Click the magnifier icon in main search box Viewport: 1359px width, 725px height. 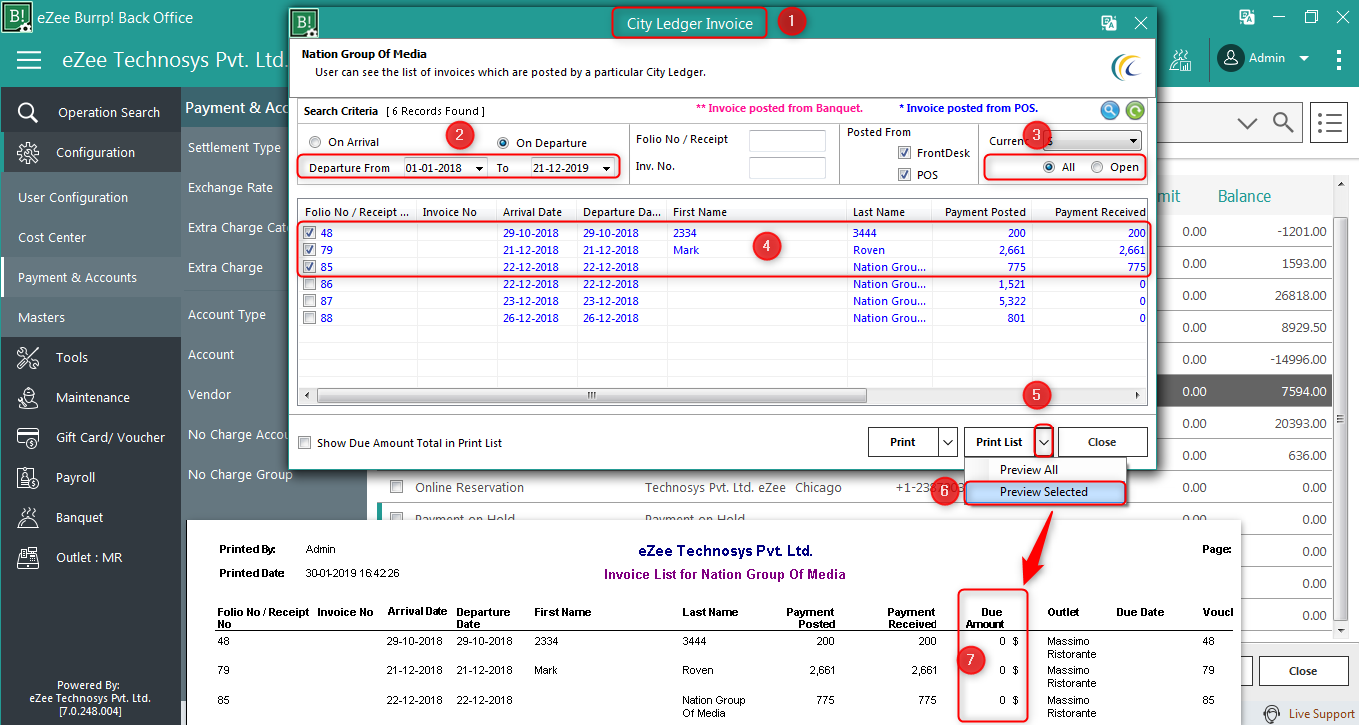click(1283, 122)
